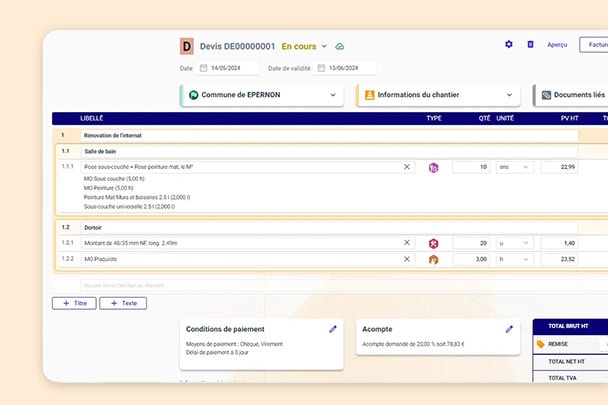The image size is (608, 405).
Task: Click the Salle de bain section title
Action: [329, 151]
